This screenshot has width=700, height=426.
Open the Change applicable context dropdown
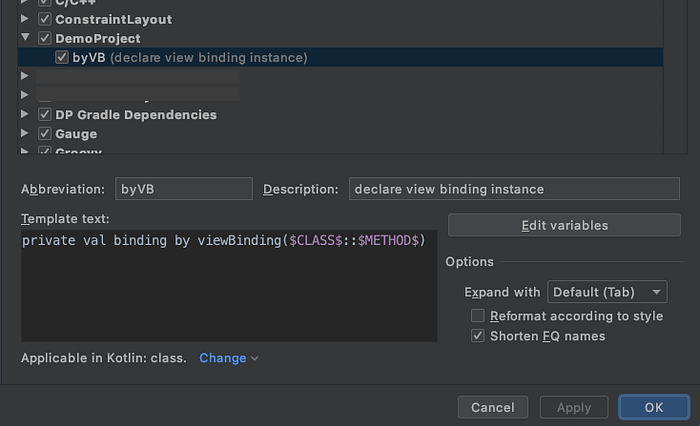pos(228,358)
